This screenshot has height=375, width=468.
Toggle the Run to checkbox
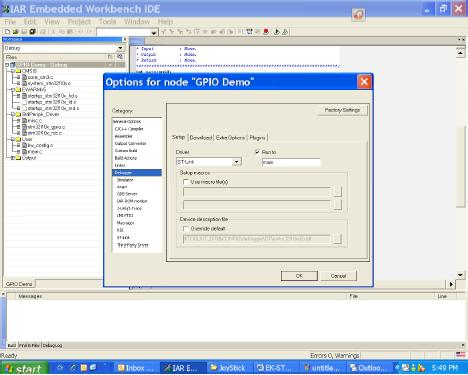[257, 152]
